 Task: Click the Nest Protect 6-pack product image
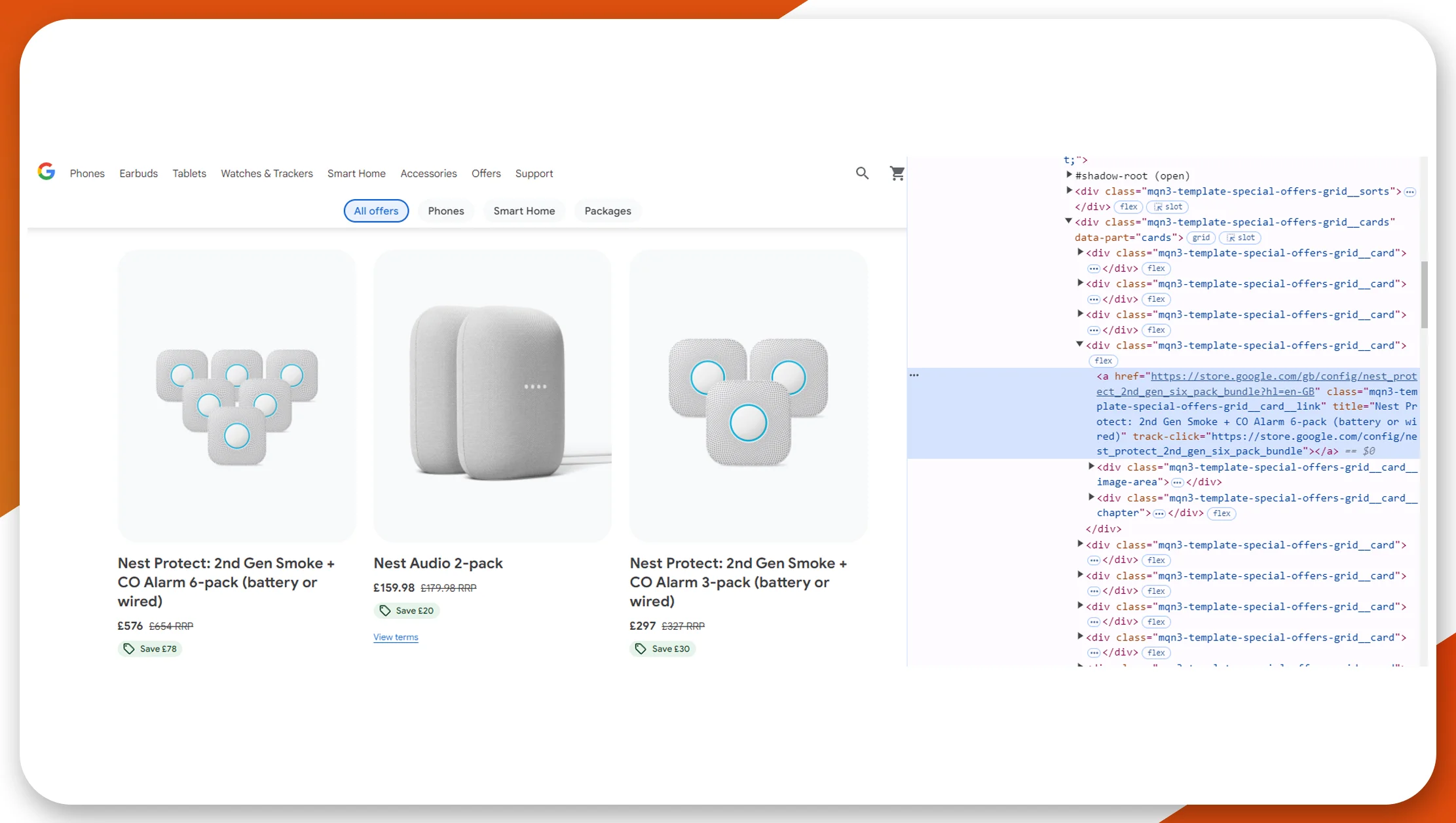click(x=237, y=395)
